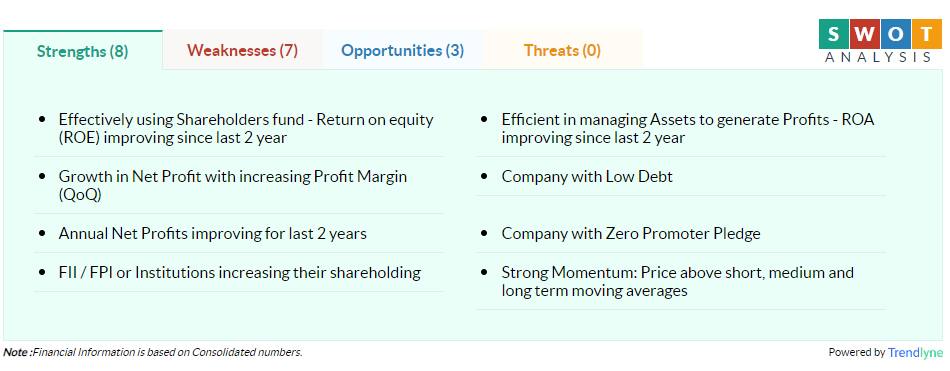The image size is (950, 371).
Task: Click the ROA improving strength item
Action: point(681,129)
